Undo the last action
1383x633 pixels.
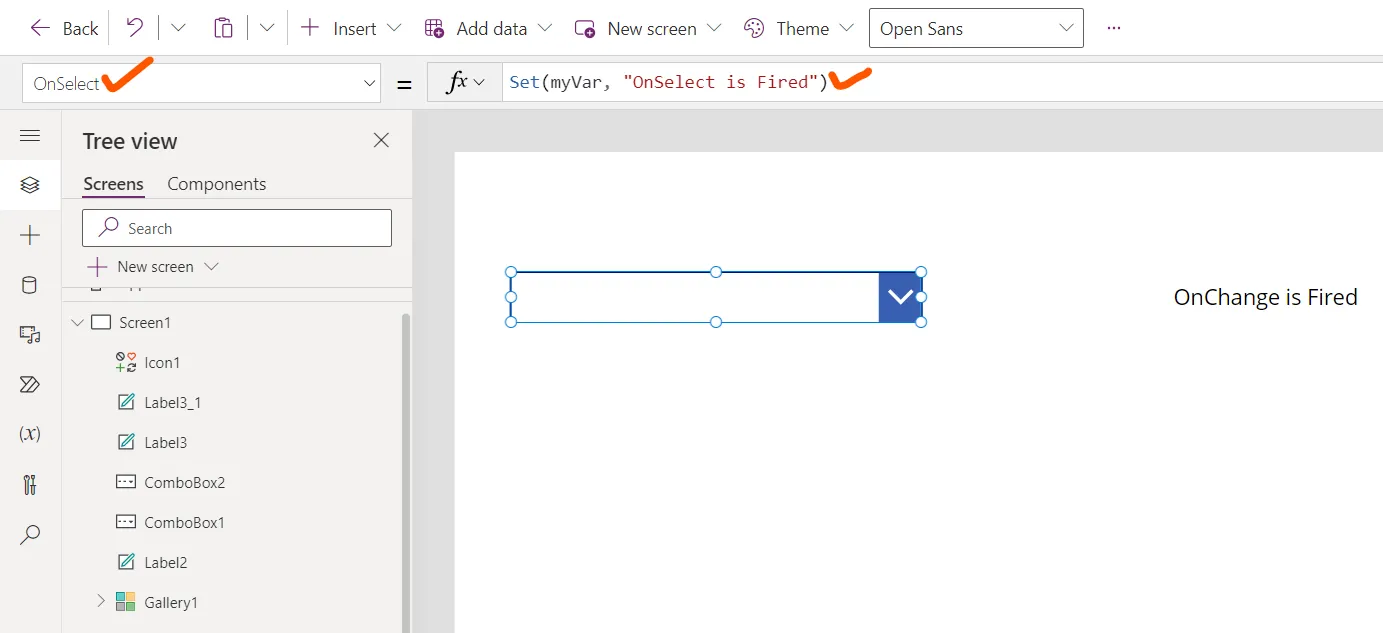(135, 28)
